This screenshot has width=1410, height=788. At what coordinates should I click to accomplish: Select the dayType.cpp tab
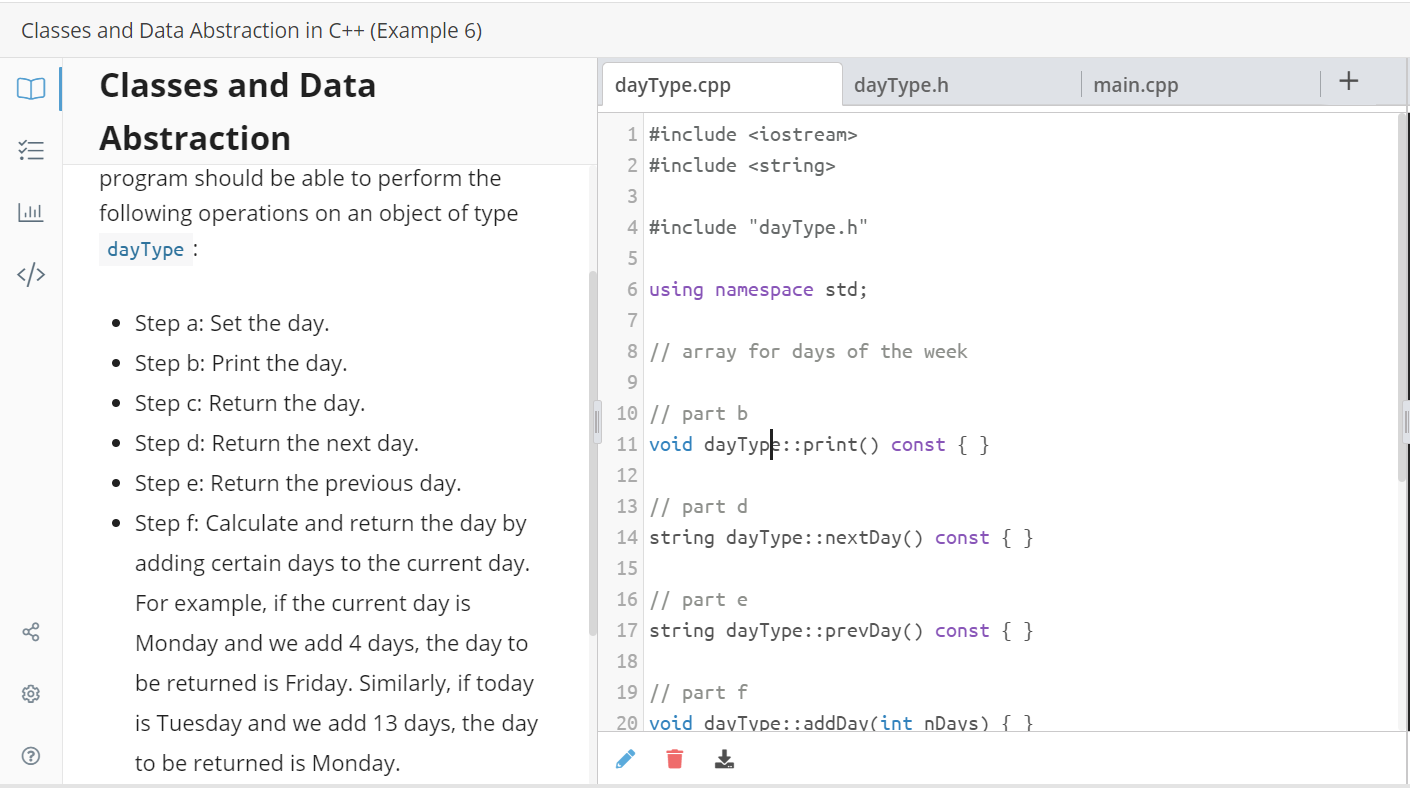pyautogui.click(x=673, y=85)
